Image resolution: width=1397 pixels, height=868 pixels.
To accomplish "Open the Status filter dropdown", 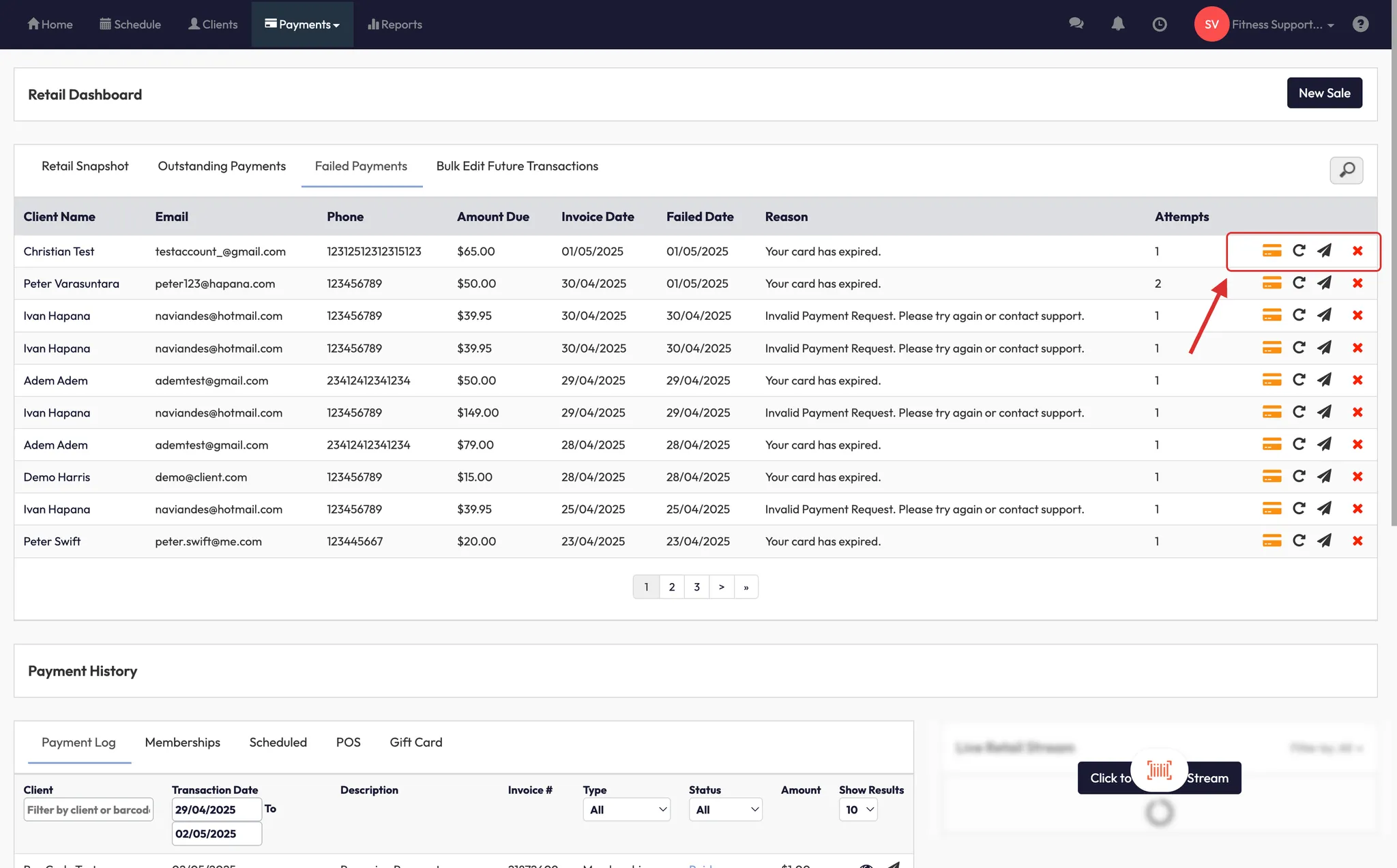I will pyautogui.click(x=724, y=809).
